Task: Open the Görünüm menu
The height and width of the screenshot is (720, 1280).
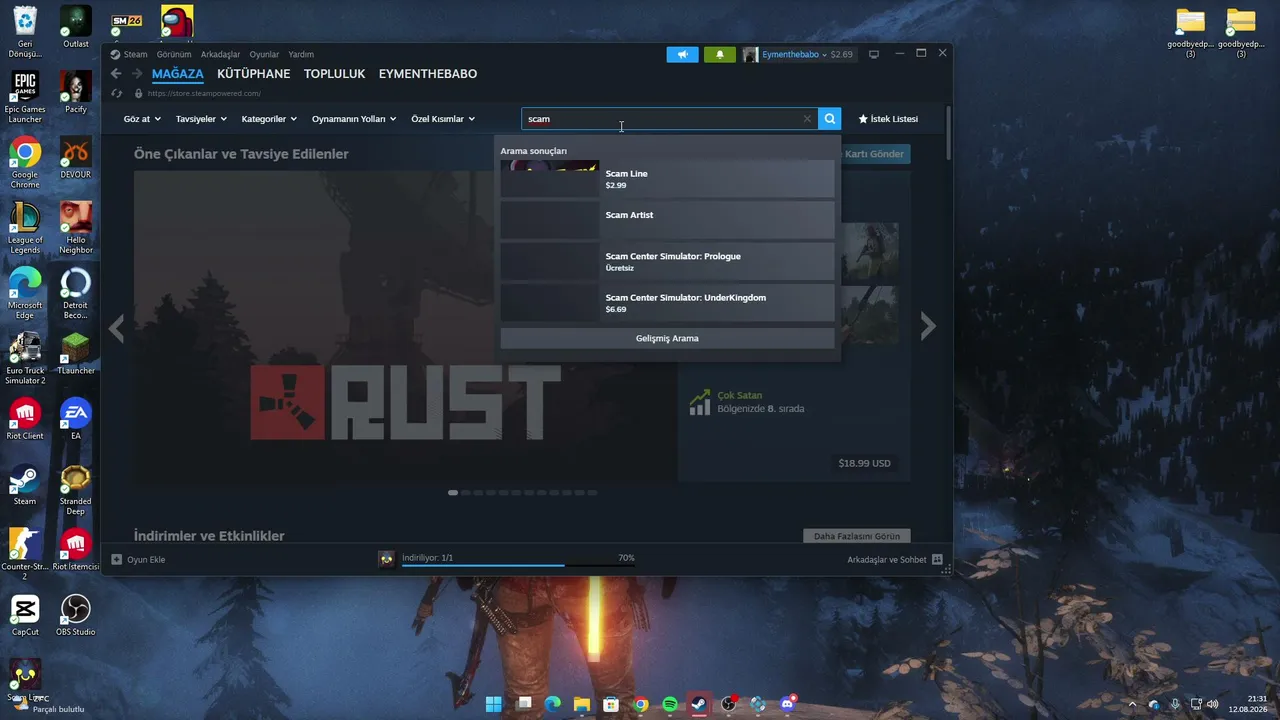Action: point(174,55)
